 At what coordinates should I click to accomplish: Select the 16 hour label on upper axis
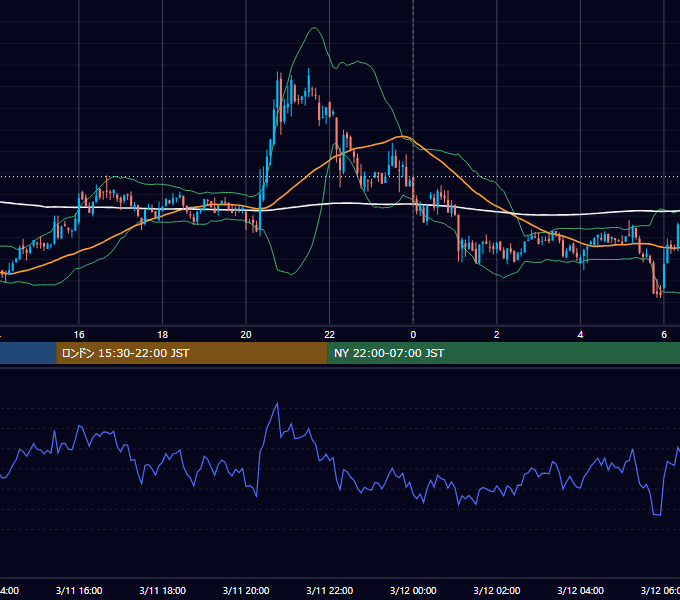click(79, 335)
